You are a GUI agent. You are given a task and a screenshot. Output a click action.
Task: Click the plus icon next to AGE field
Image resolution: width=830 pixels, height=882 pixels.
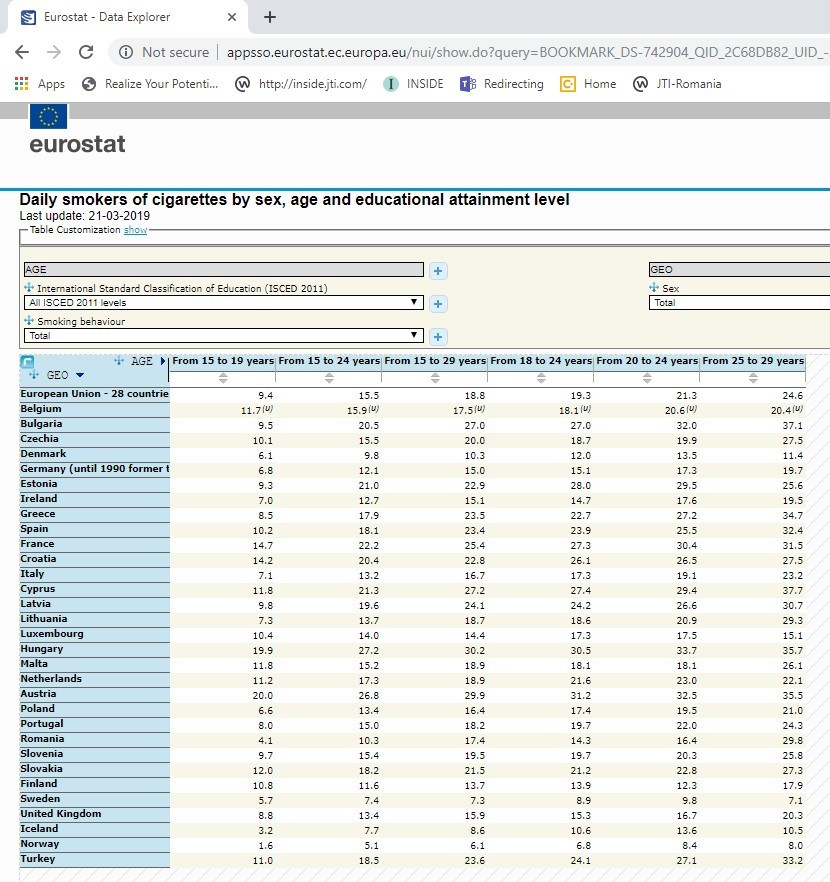point(438,270)
